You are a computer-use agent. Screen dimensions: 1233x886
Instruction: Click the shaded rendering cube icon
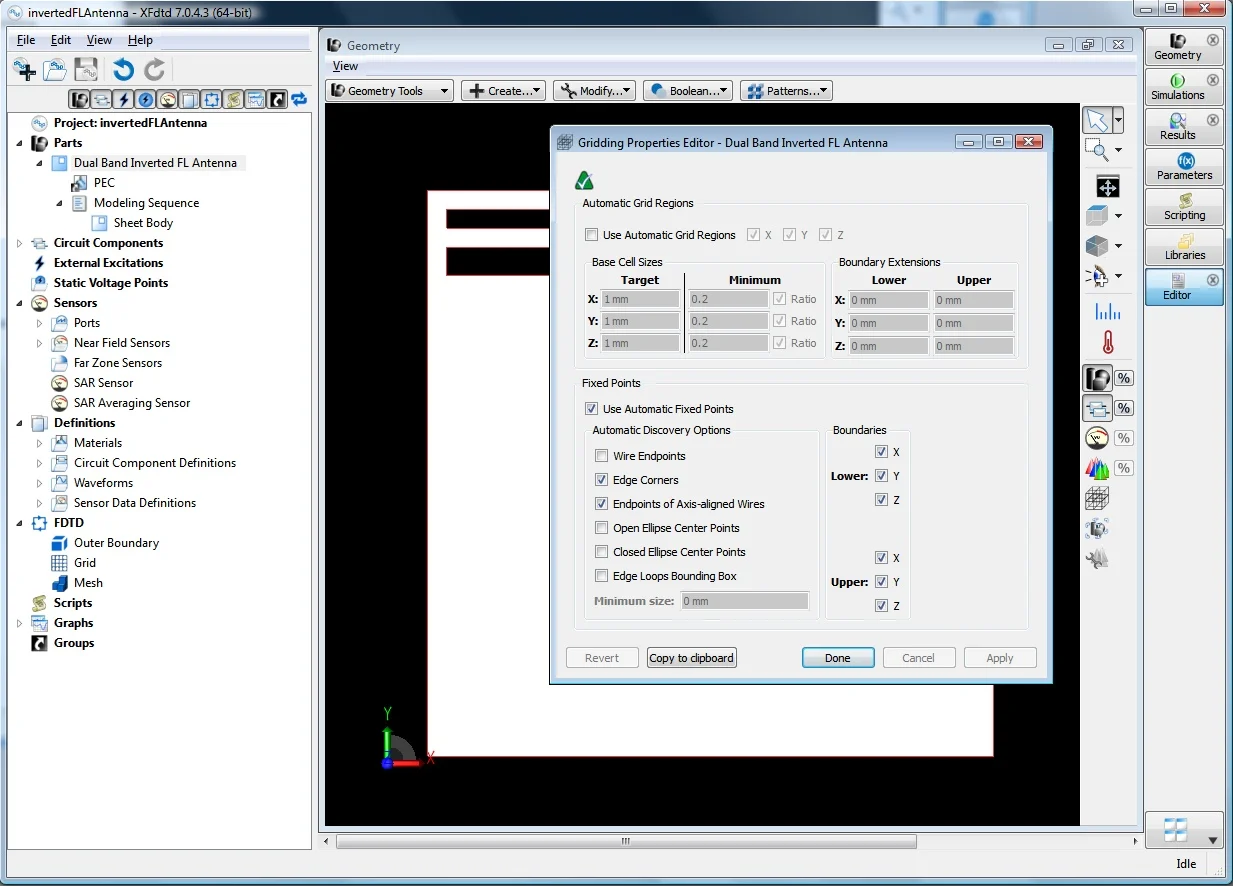coord(1097,246)
